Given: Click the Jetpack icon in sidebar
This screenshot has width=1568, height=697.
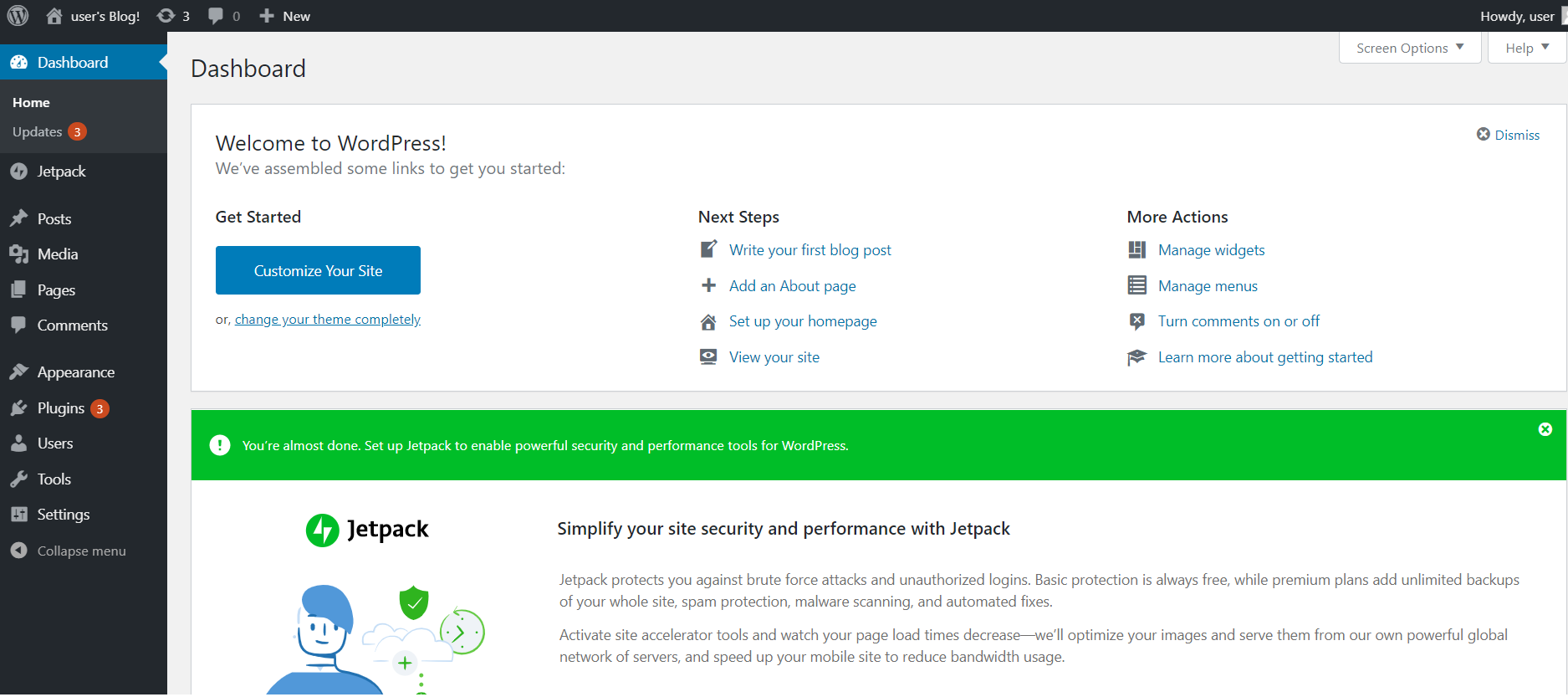Looking at the screenshot, I should 18,171.
